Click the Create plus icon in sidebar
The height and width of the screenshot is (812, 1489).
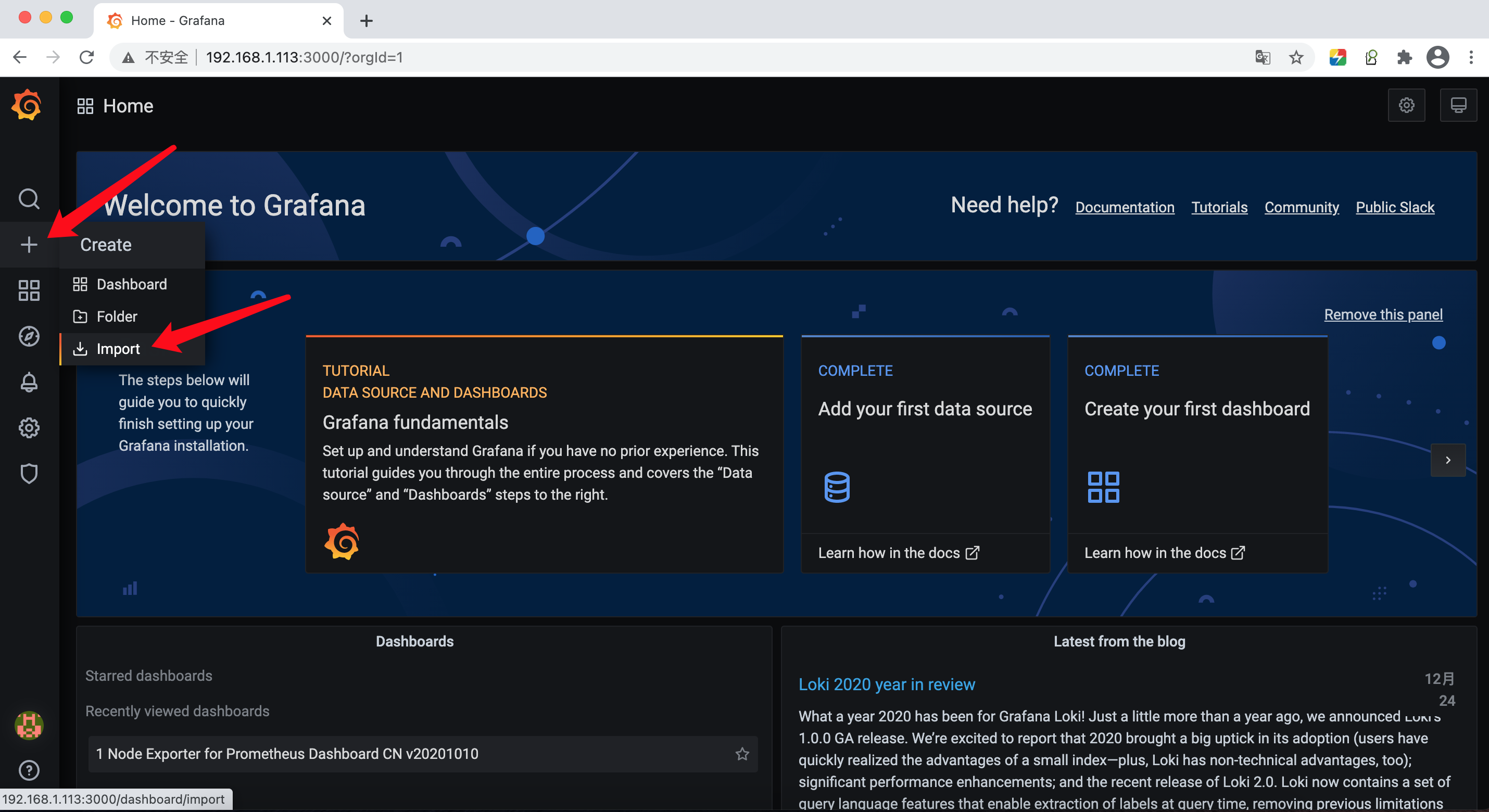click(x=29, y=245)
